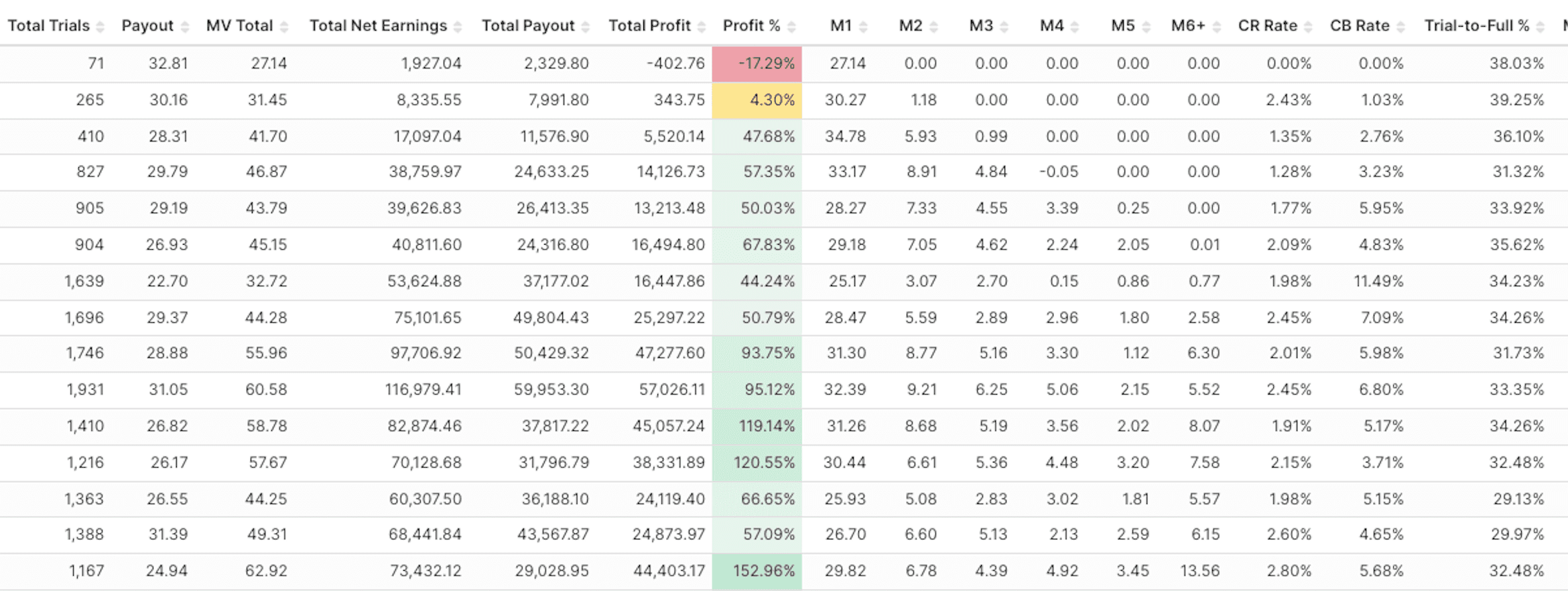Sort by the Profit % sort icon

click(x=791, y=27)
